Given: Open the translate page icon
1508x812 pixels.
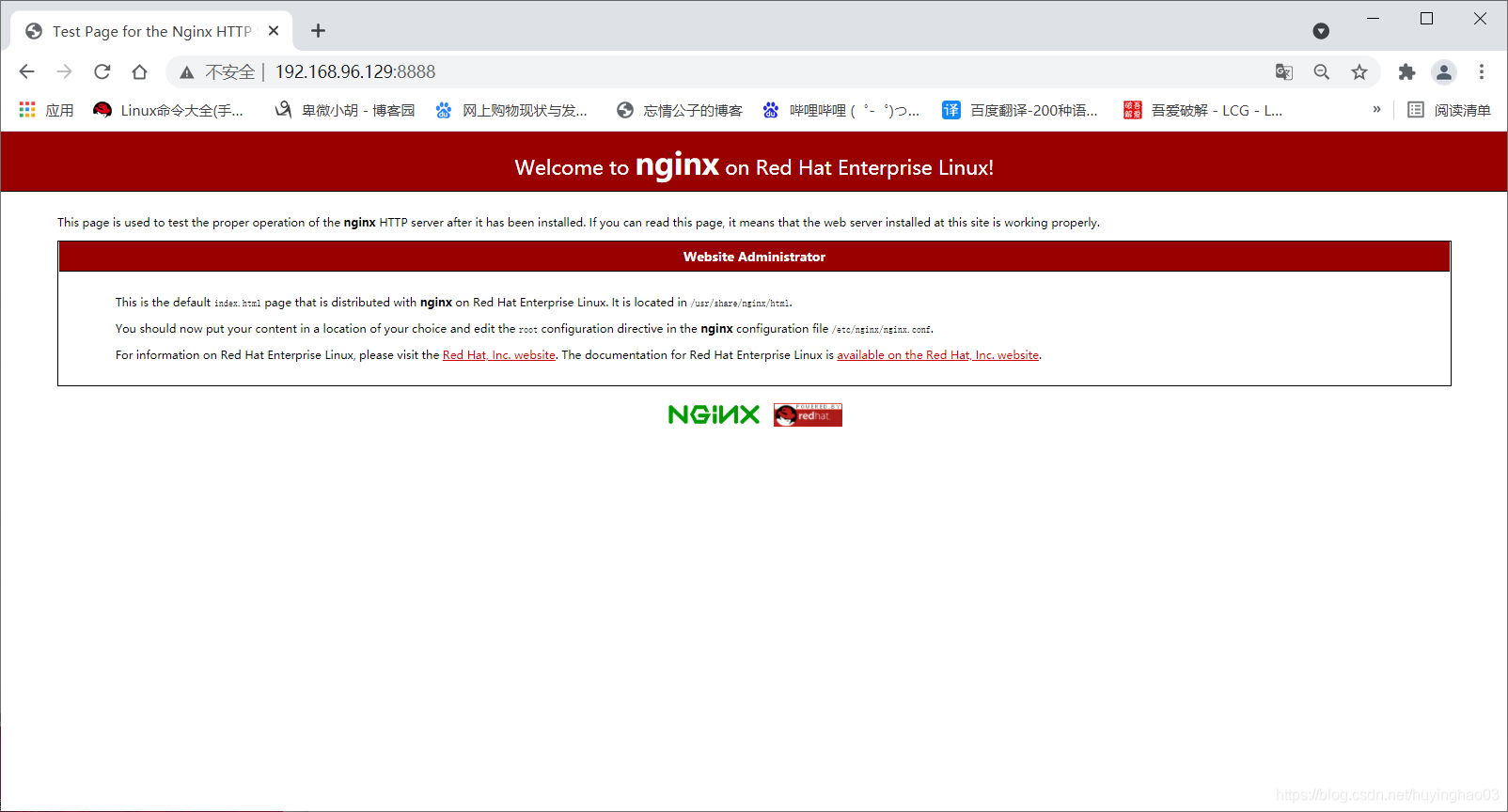Looking at the screenshot, I should [1283, 71].
